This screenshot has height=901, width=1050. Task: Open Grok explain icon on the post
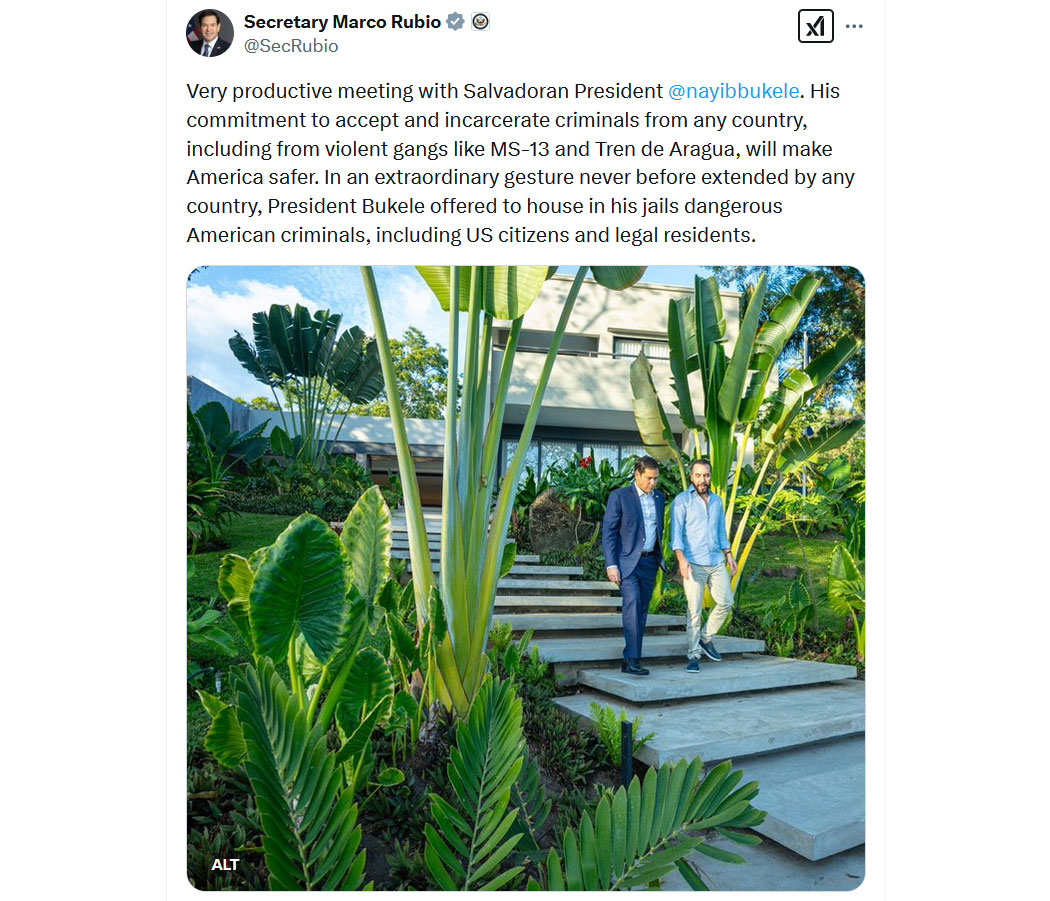click(x=816, y=26)
